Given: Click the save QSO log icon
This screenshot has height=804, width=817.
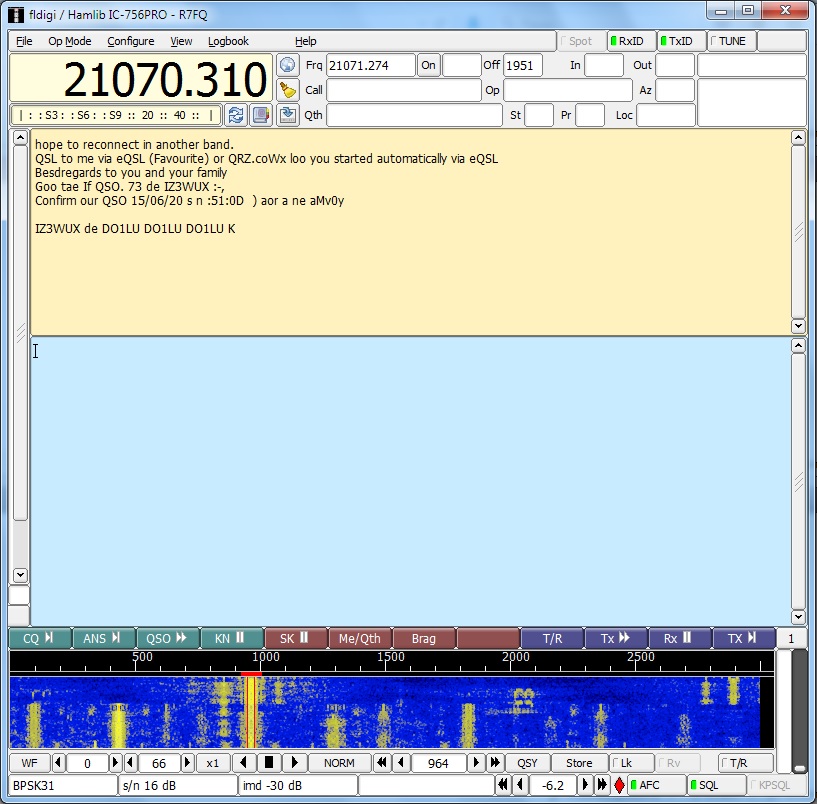Looking at the screenshot, I should [x=288, y=115].
